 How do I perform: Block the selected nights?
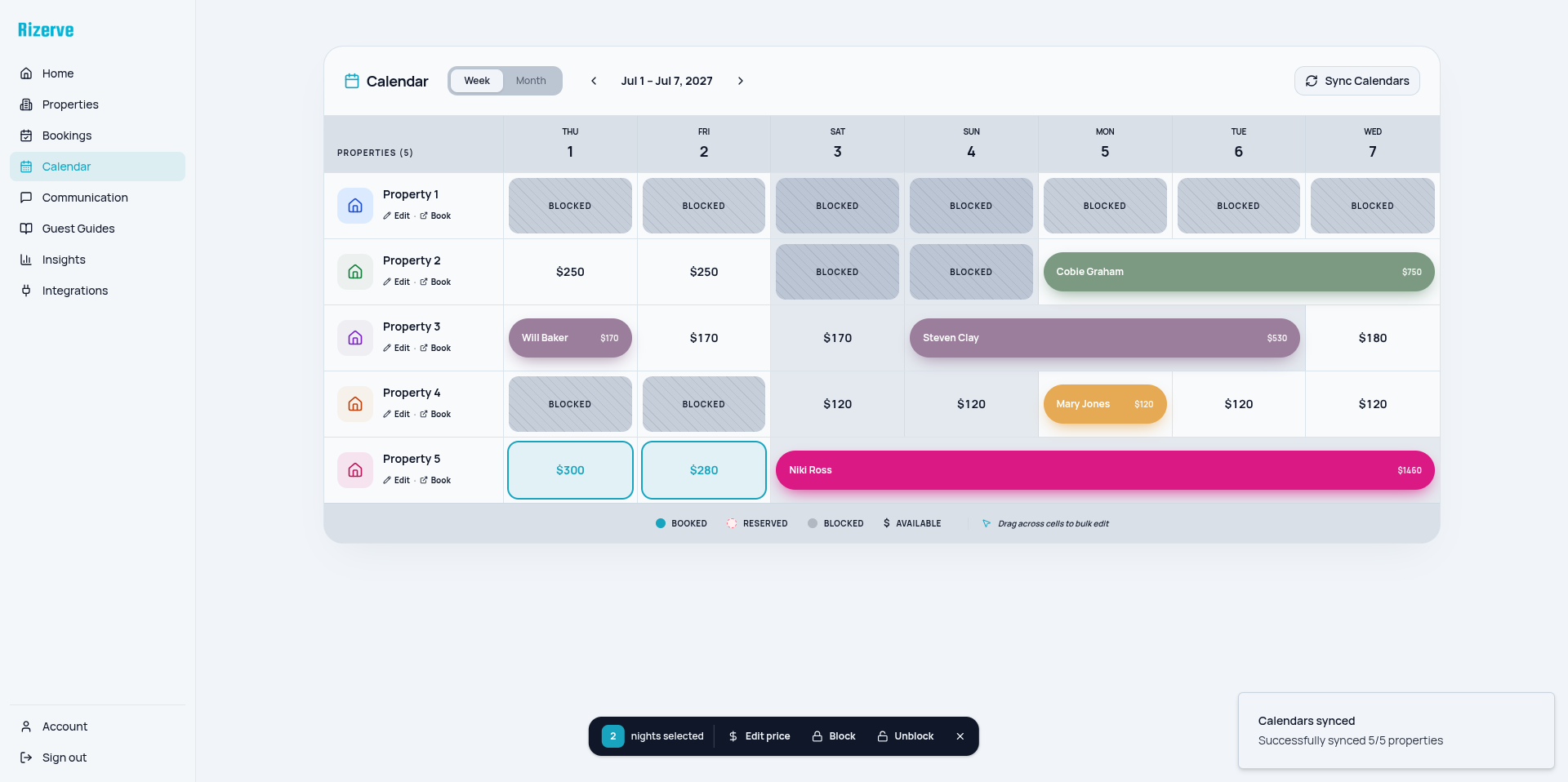pyautogui.click(x=834, y=736)
